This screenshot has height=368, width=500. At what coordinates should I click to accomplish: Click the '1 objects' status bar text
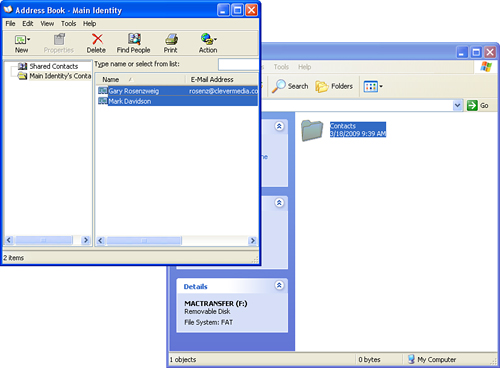click(x=183, y=360)
